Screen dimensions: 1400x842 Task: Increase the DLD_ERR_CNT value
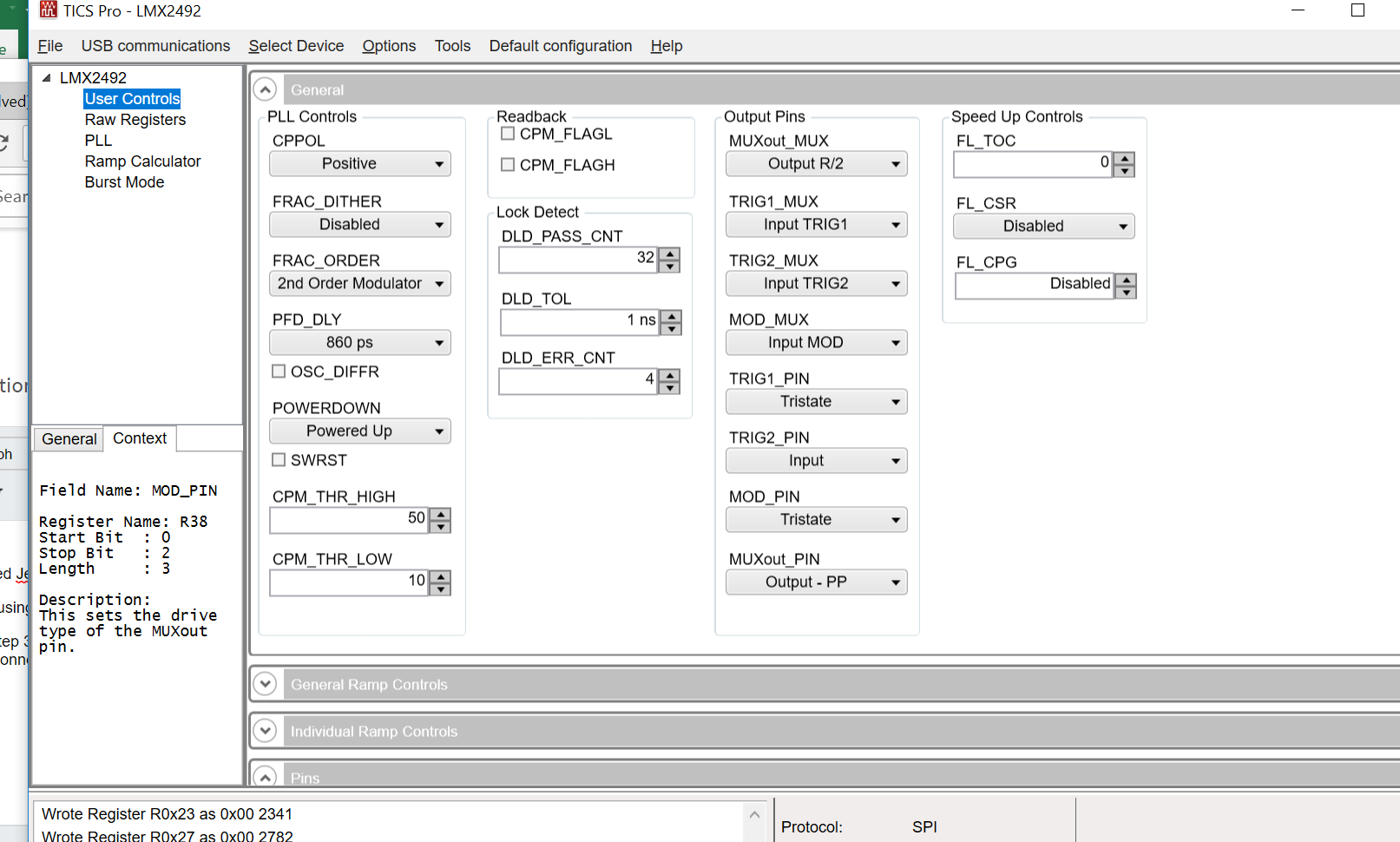click(669, 376)
